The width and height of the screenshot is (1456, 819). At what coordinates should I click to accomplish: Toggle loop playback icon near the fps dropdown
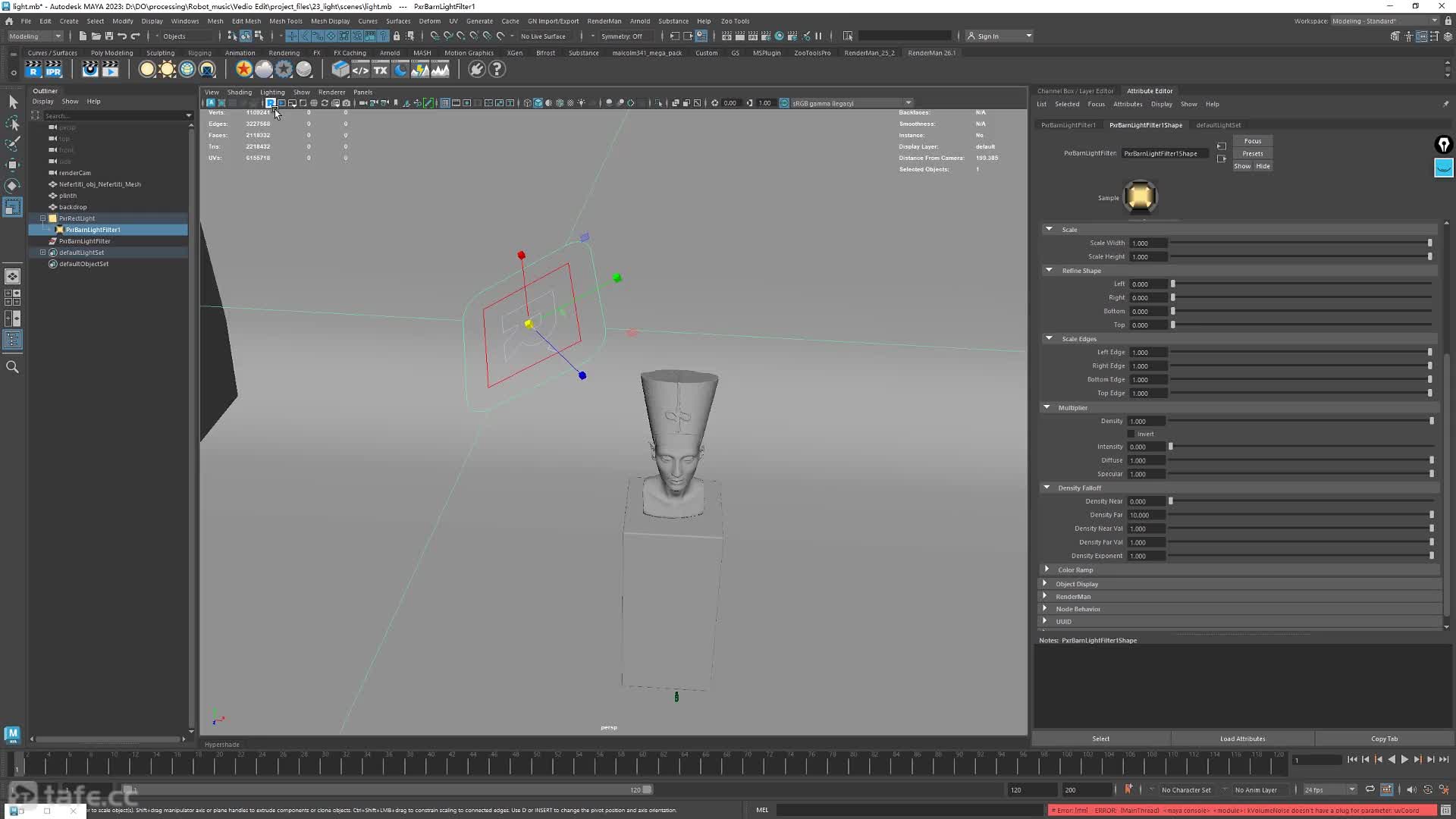tap(1370, 789)
